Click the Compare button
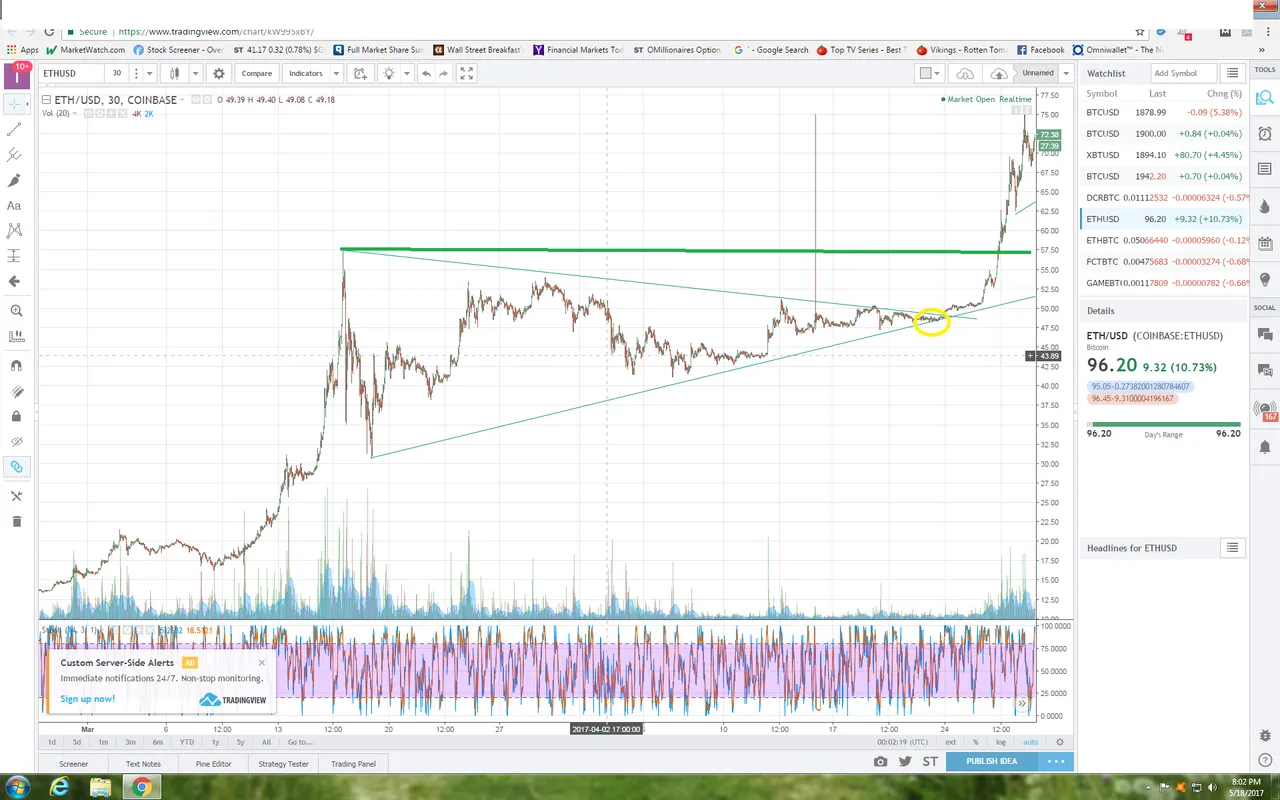 click(x=257, y=73)
